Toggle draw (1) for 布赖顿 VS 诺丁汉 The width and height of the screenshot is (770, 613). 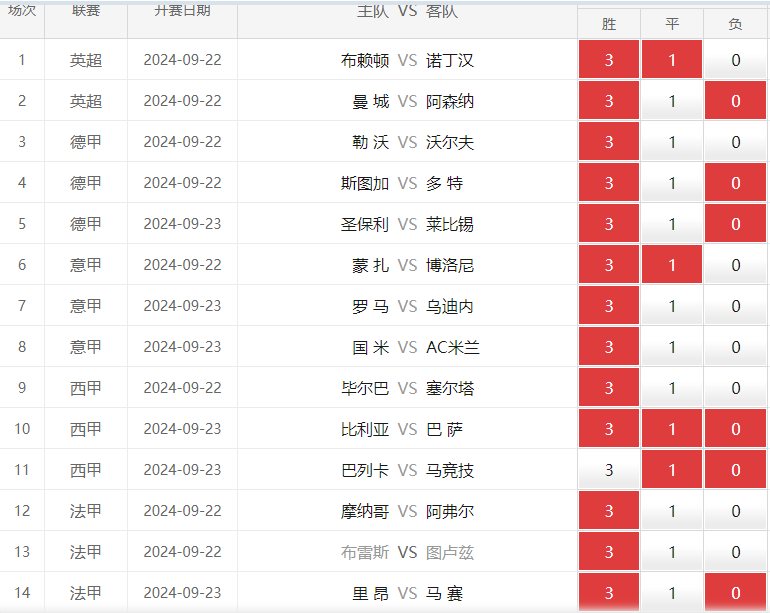pos(672,60)
